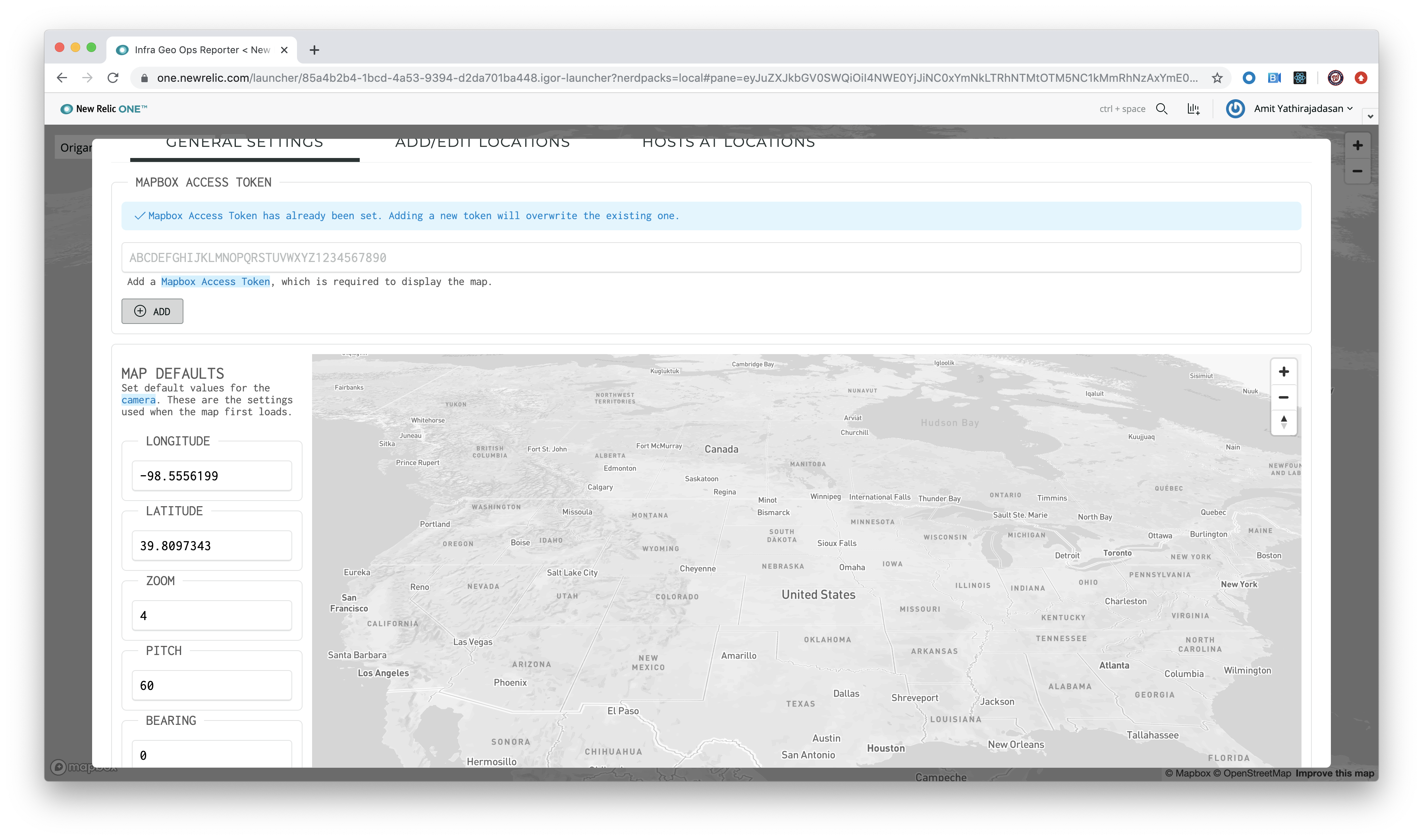Image resolution: width=1423 pixels, height=840 pixels.
Task: Follow the camera documentation link
Action: point(138,400)
